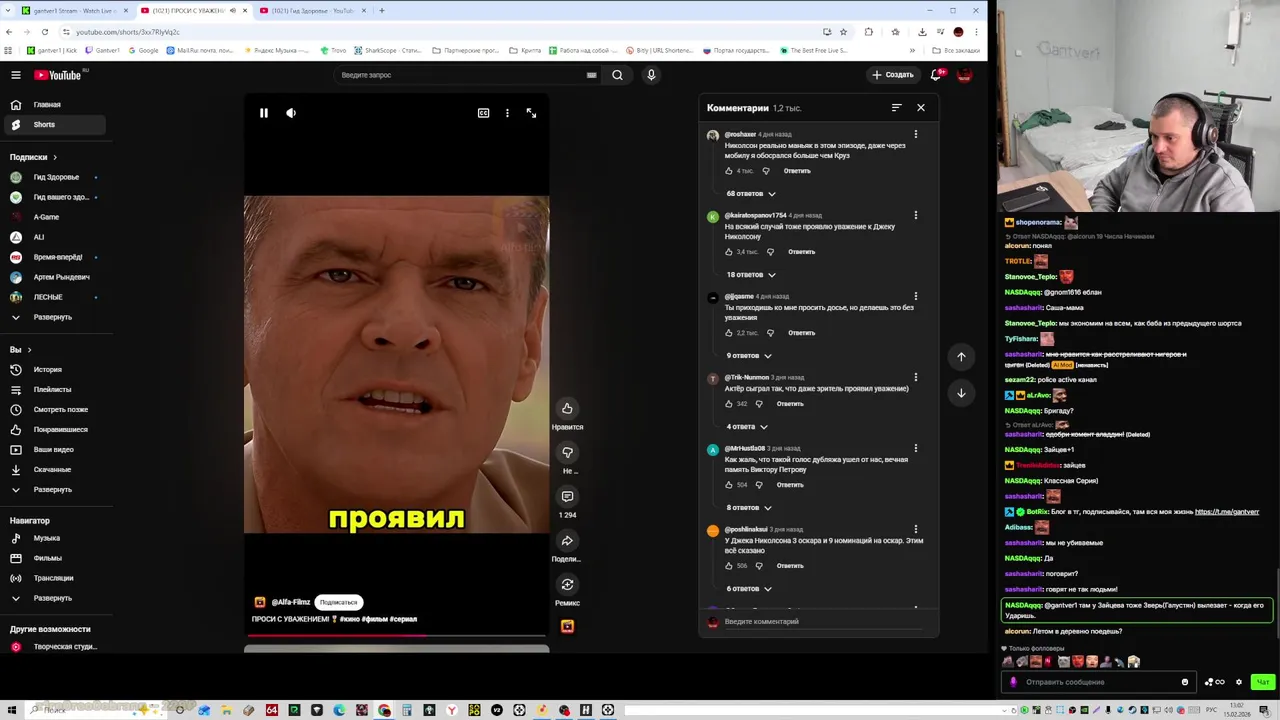This screenshot has height=720, width=1280.
Task: Open @Alfa-Filmz channel link
Action: [291, 602]
